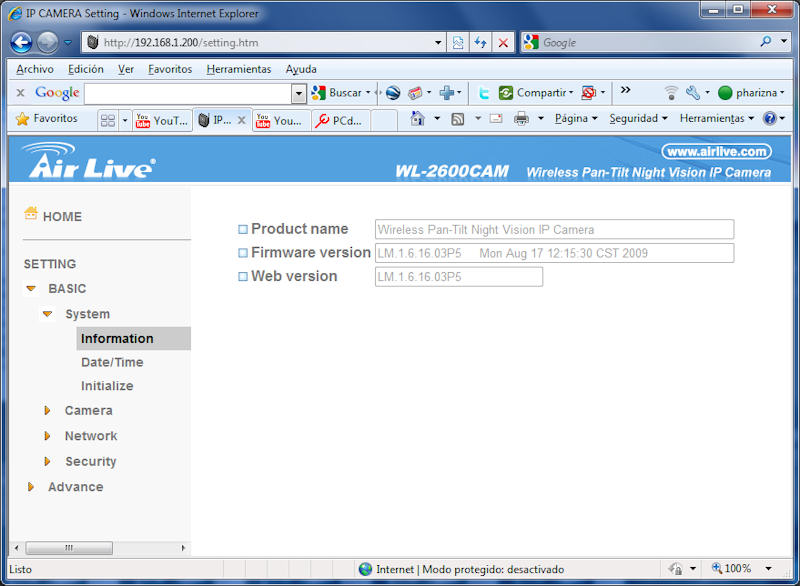Click the Home page icon
Viewport: 800px width, 586px height.
418,119
